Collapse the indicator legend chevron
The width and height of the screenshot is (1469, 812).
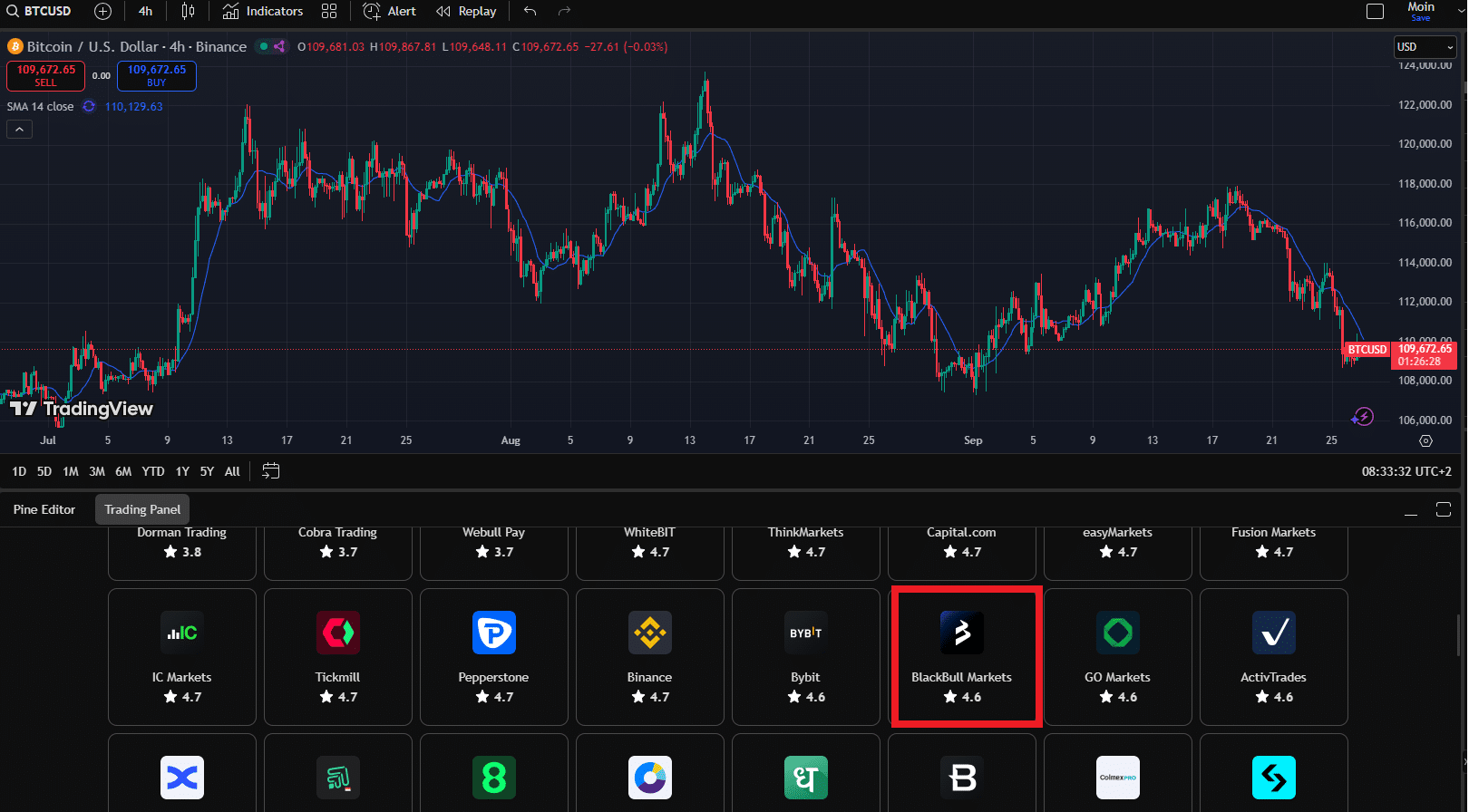coord(19,130)
